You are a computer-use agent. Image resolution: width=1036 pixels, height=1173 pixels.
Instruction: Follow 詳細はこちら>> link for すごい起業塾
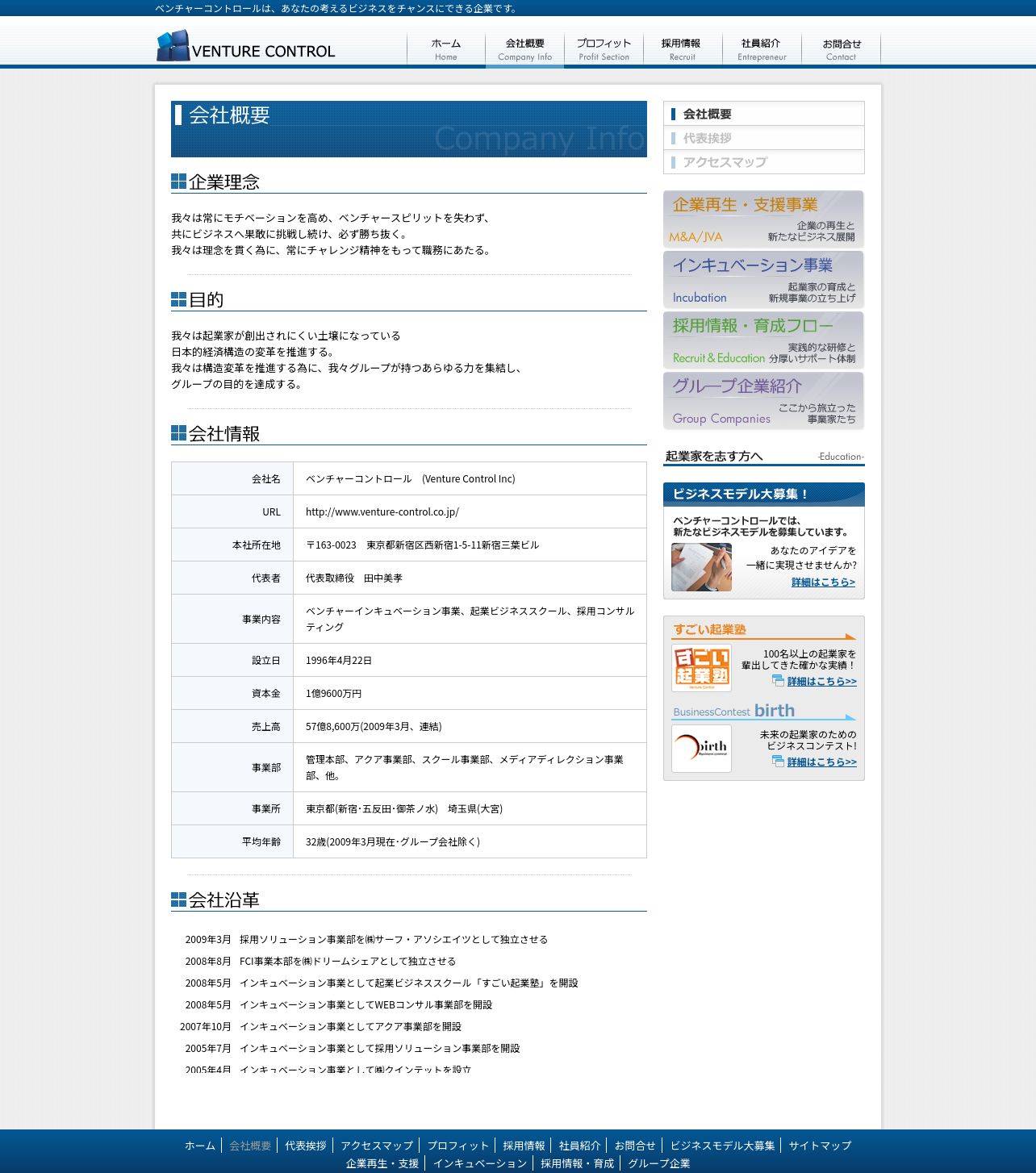click(821, 682)
